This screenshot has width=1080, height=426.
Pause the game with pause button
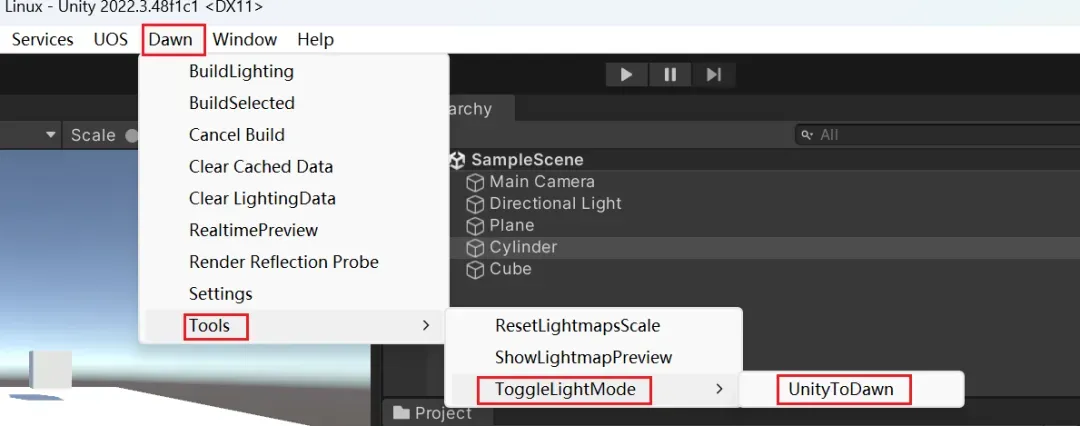click(670, 74)
